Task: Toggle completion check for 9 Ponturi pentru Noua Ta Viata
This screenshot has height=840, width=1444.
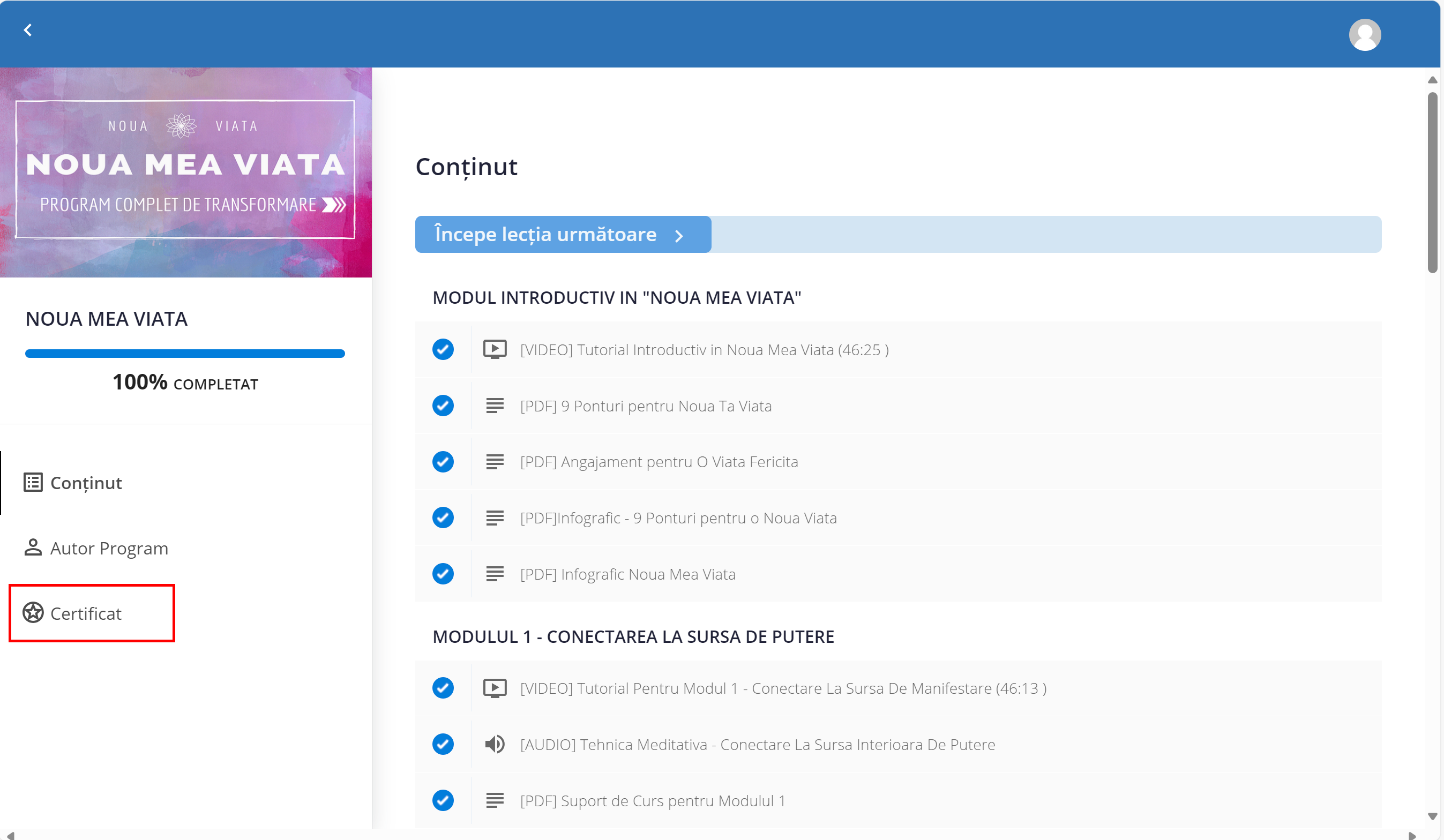Action: (x=443, y=405)
